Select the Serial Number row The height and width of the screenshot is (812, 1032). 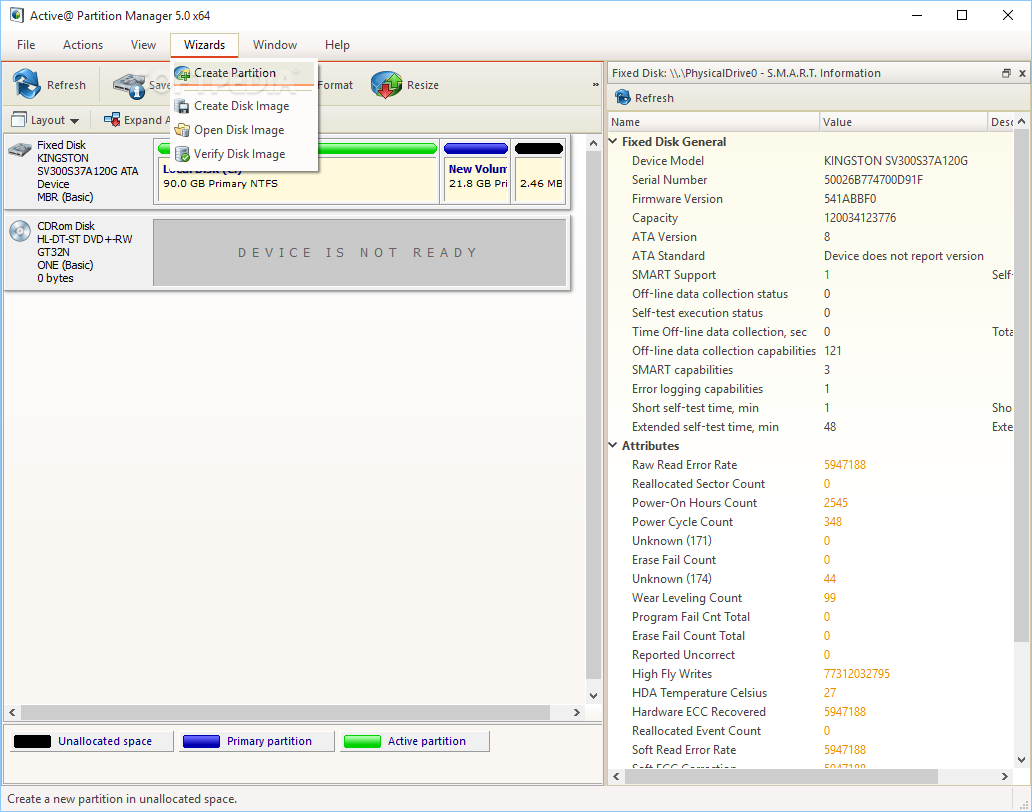pos(811,180)
